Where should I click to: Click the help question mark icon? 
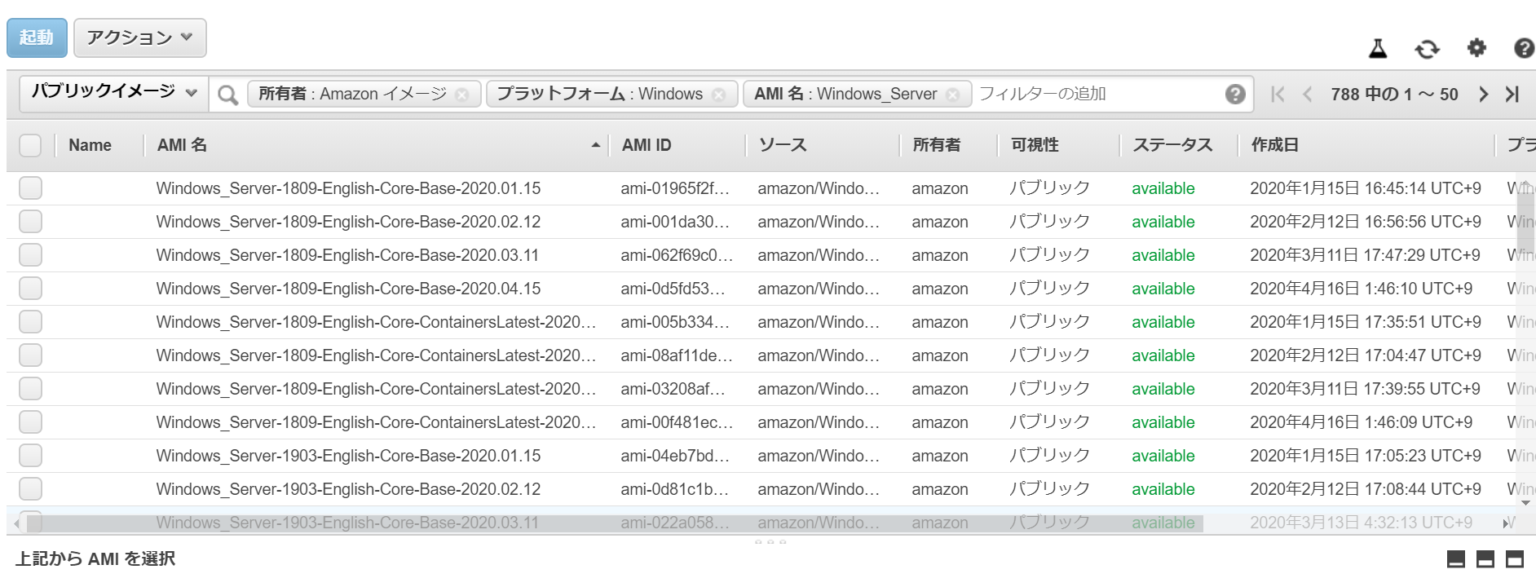point(1523,49)
